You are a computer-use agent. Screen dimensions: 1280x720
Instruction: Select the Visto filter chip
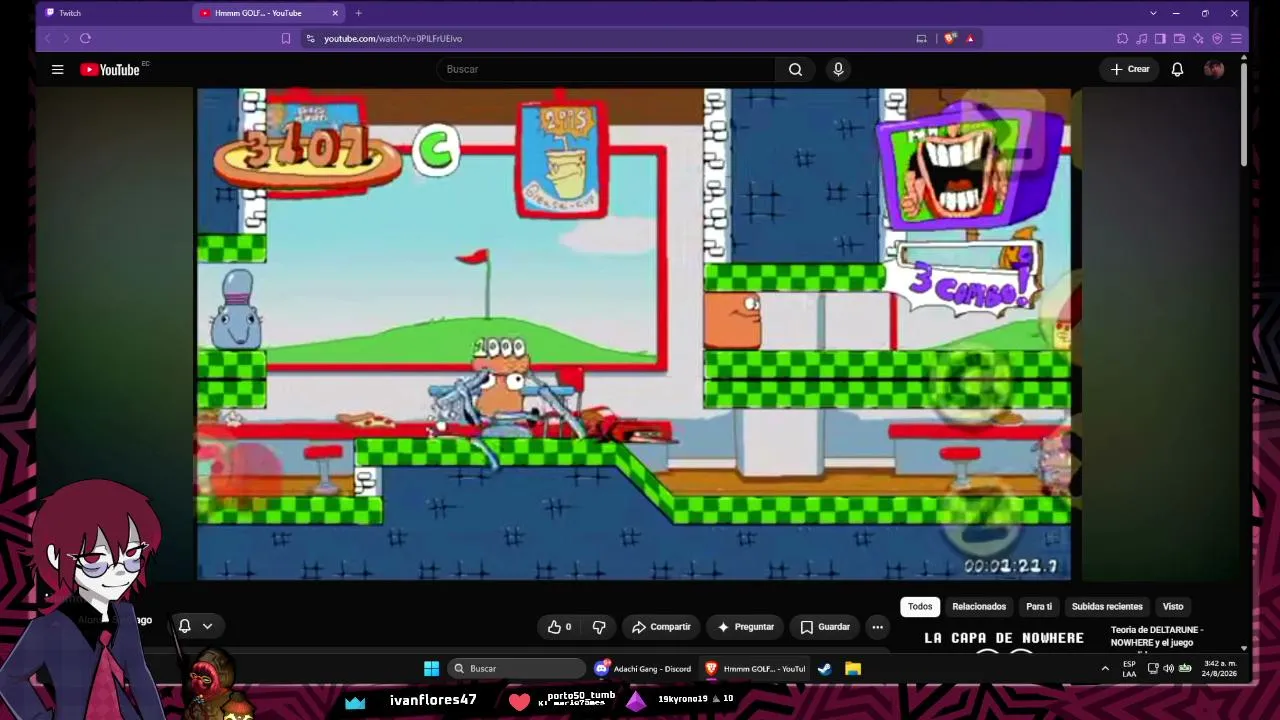pyautogui.click(x=1173, y=606)
